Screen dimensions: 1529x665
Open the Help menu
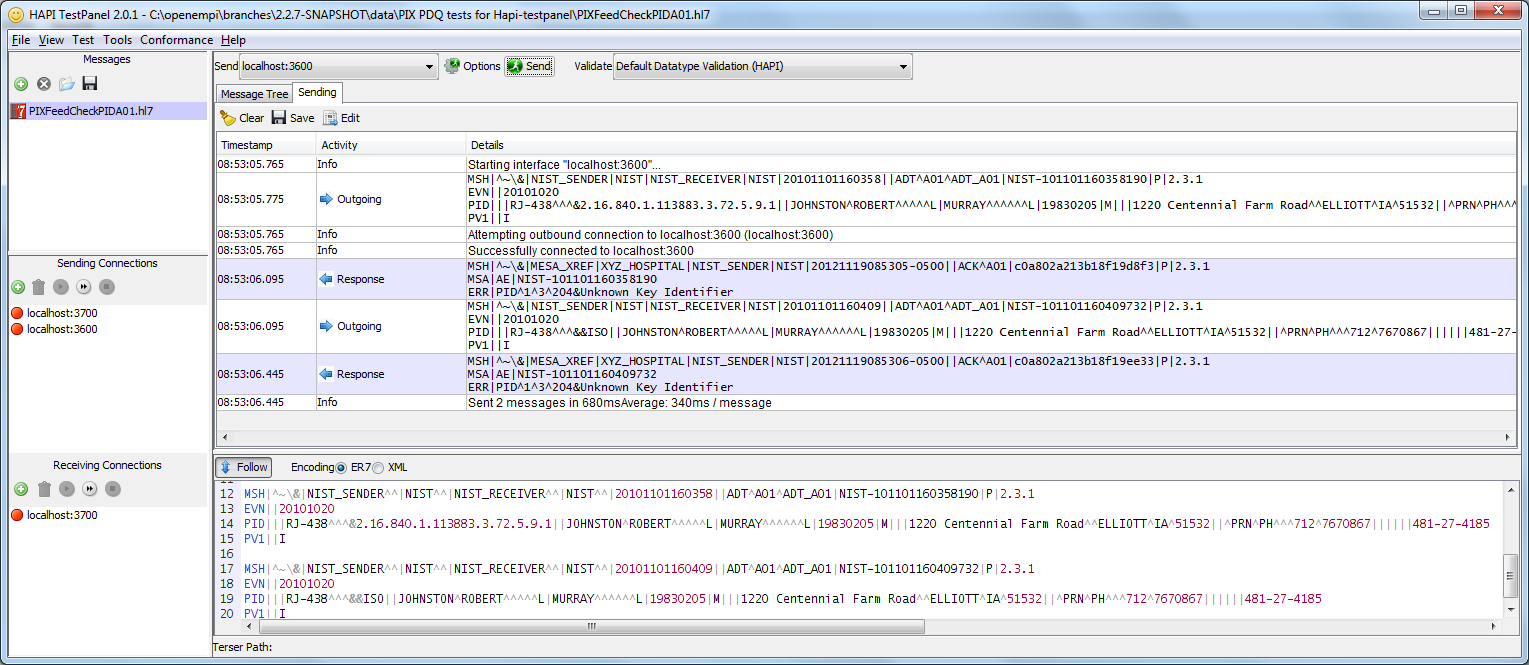coord(233,40)
